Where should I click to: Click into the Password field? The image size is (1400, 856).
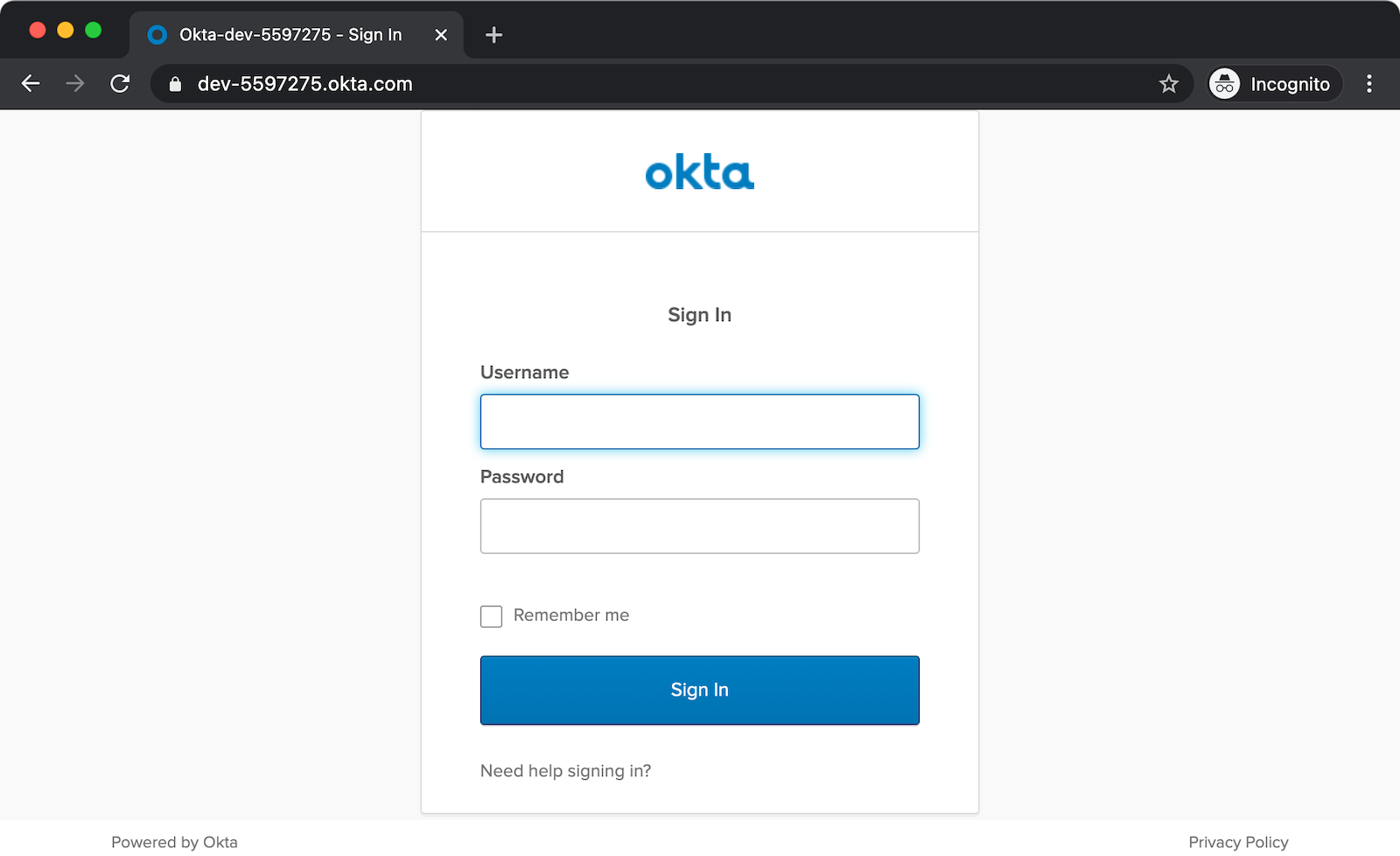(x=699, y=526)
